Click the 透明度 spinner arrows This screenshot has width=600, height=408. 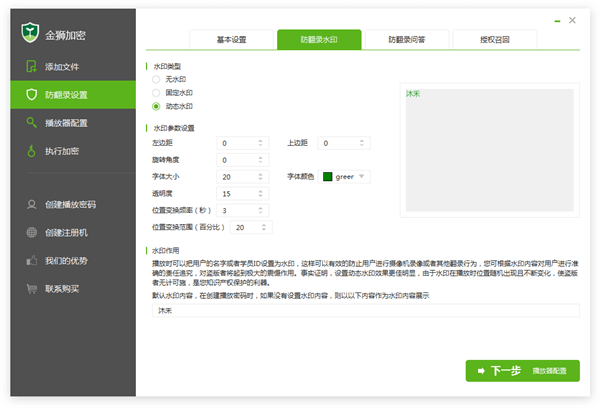[260, 193]
